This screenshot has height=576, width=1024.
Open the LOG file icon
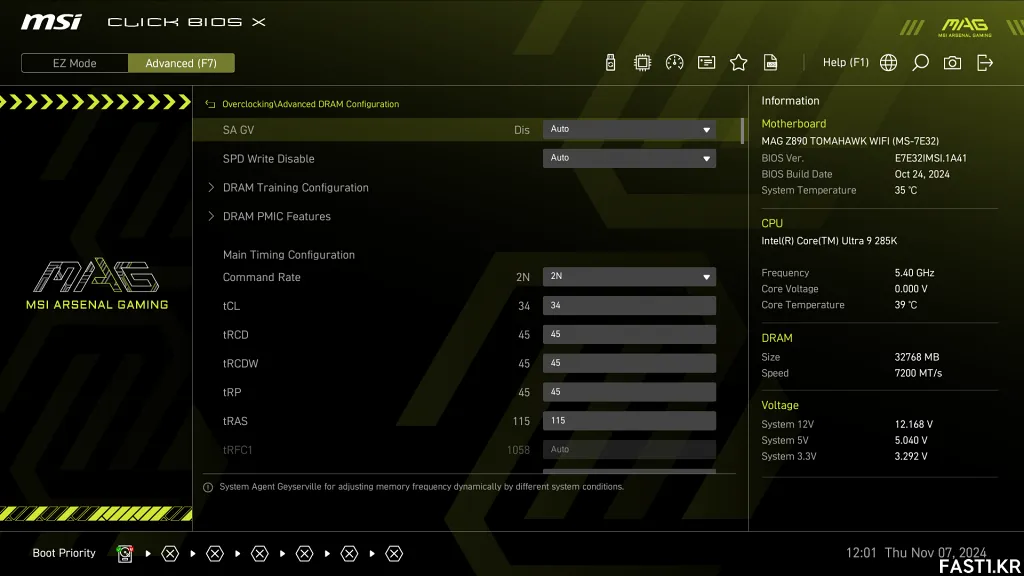[x=771, y=63]
